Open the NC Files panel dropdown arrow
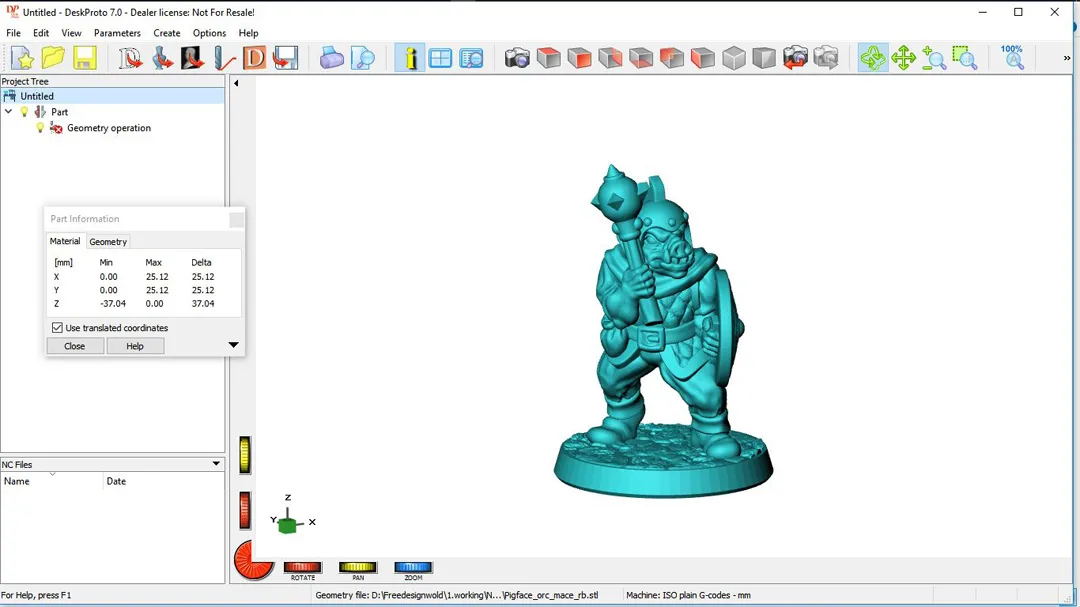Screen dimensions: 1080x607 [216, 464]
